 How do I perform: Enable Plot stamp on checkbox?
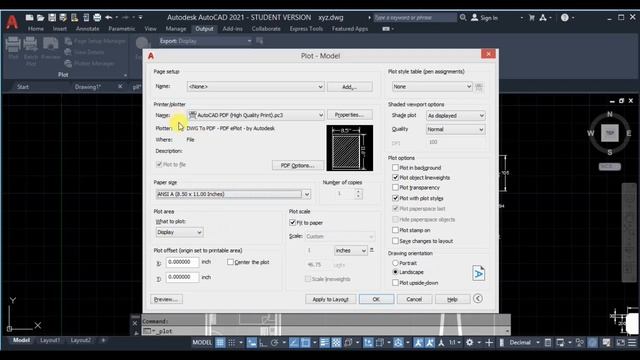pos(395,230)
